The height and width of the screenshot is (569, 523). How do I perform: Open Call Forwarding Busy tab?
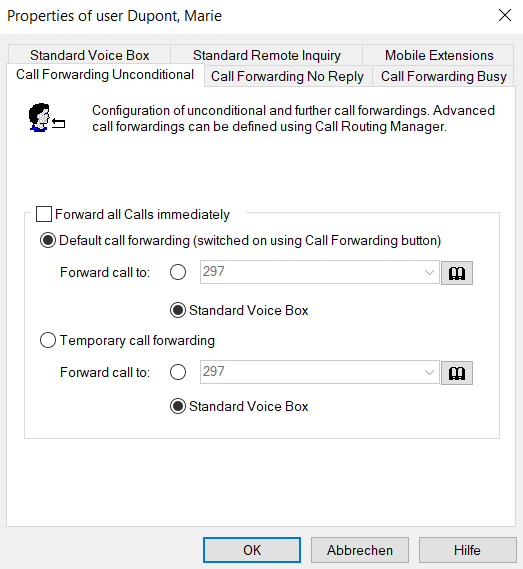click(x=443, y=76)
